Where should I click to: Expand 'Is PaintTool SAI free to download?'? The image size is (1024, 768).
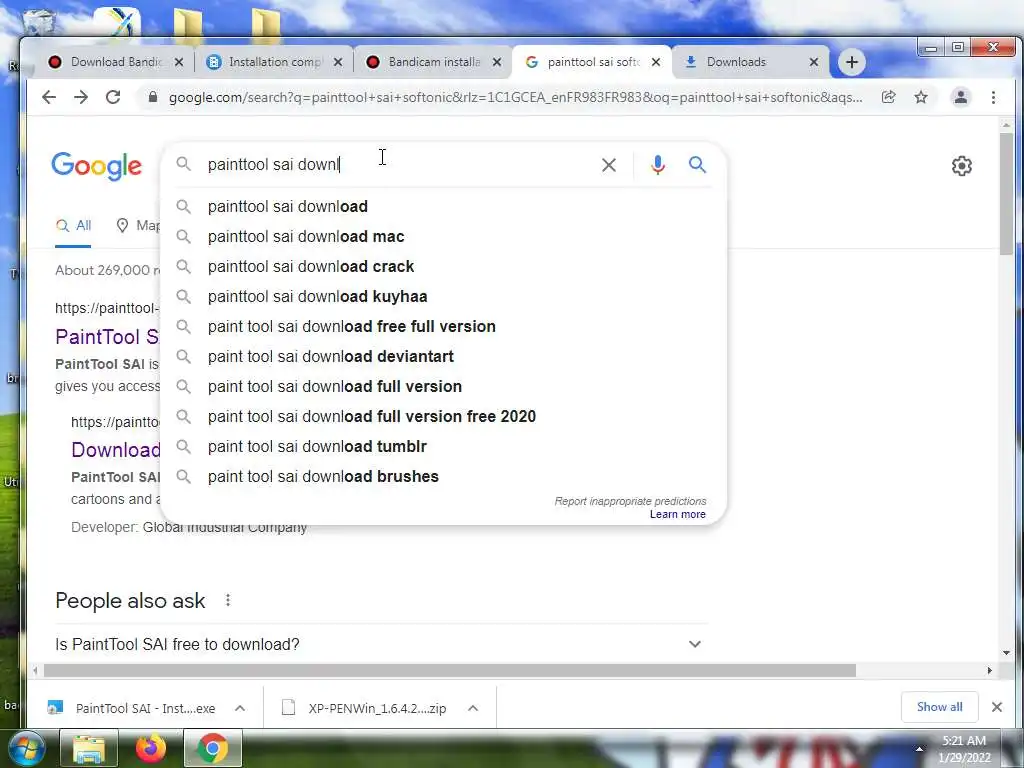(x=381, y=644)
